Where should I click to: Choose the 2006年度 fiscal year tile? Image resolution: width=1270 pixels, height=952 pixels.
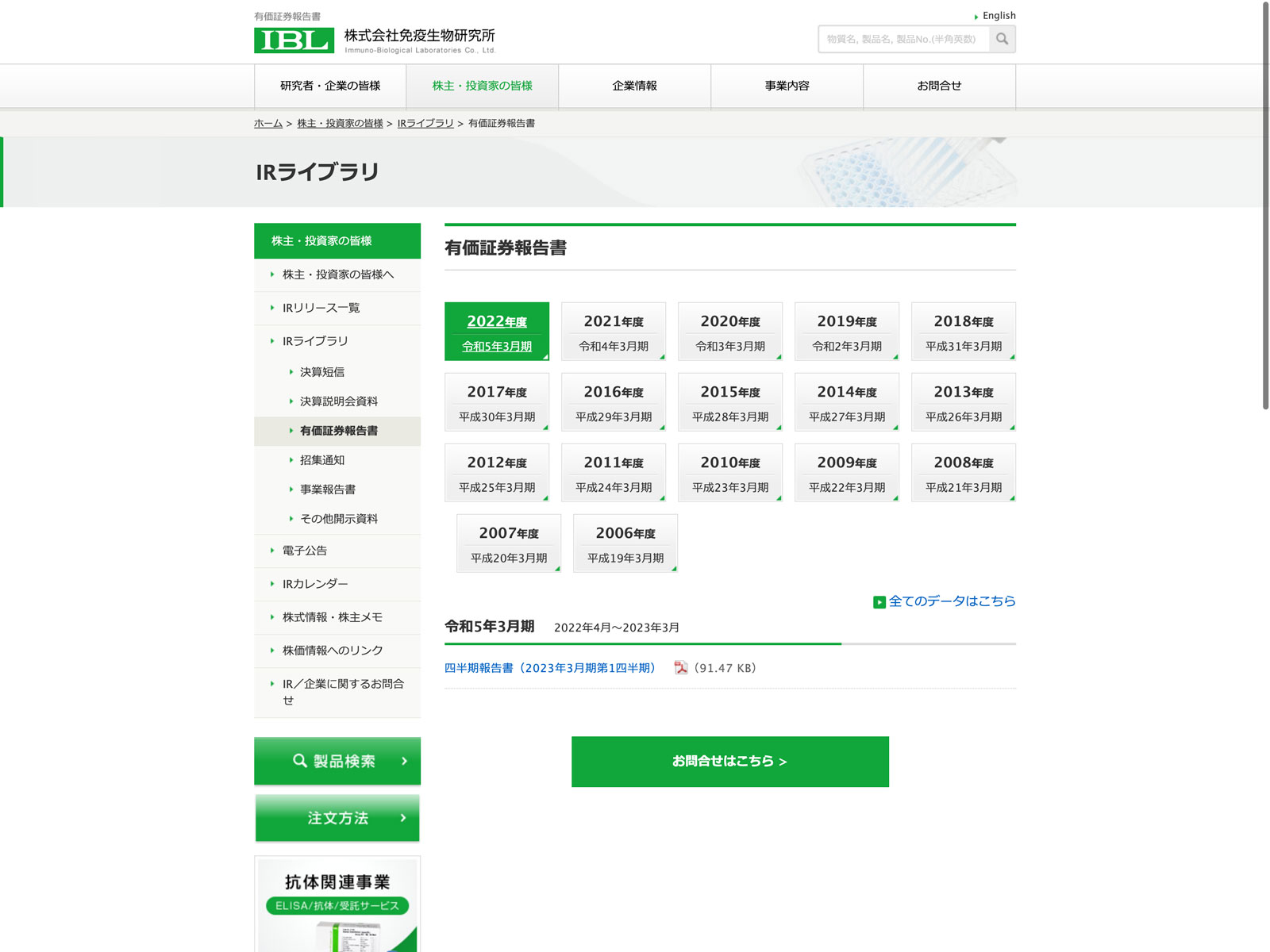625,543
